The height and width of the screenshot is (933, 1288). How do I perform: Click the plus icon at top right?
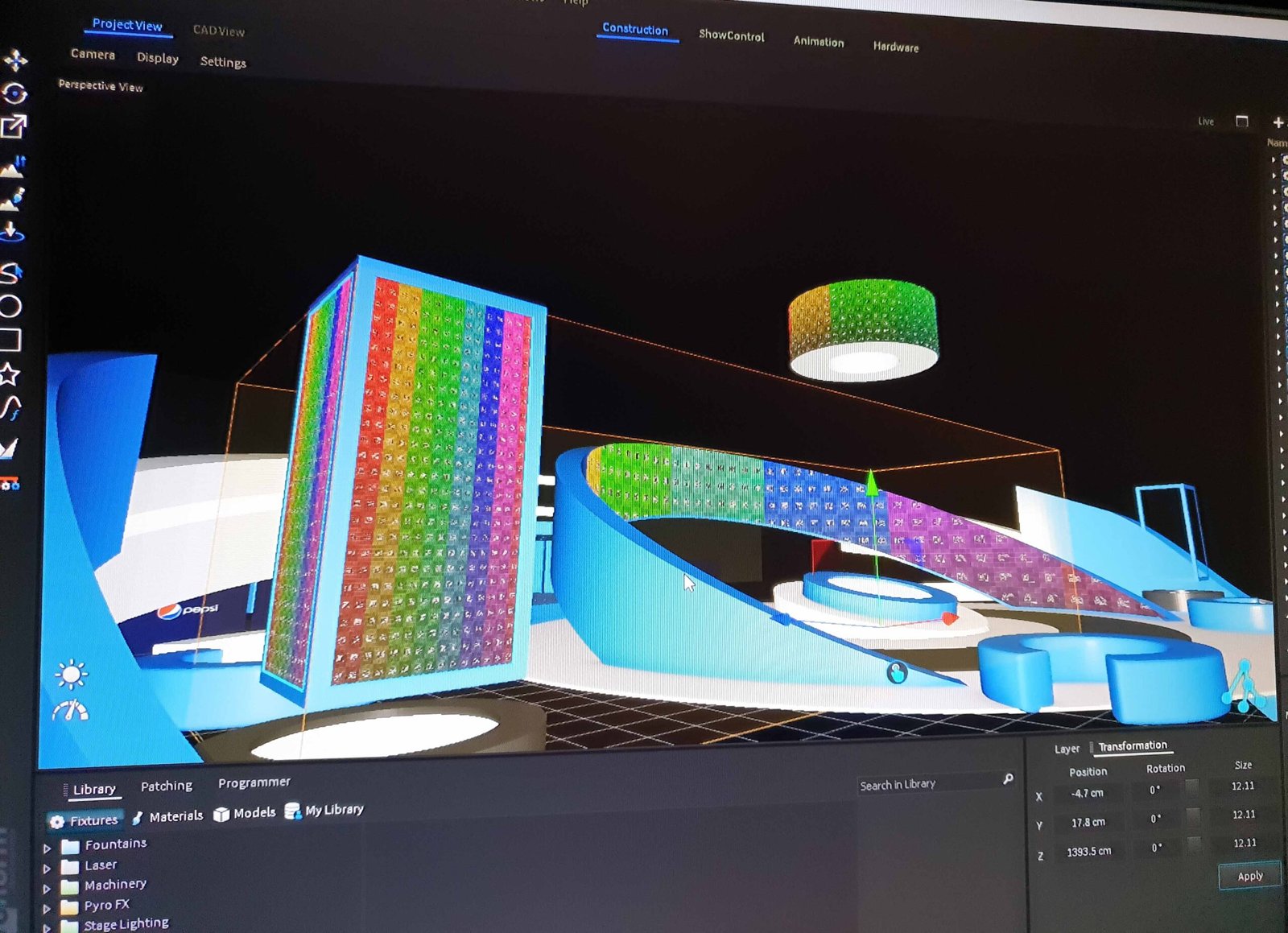(1278, 122)
